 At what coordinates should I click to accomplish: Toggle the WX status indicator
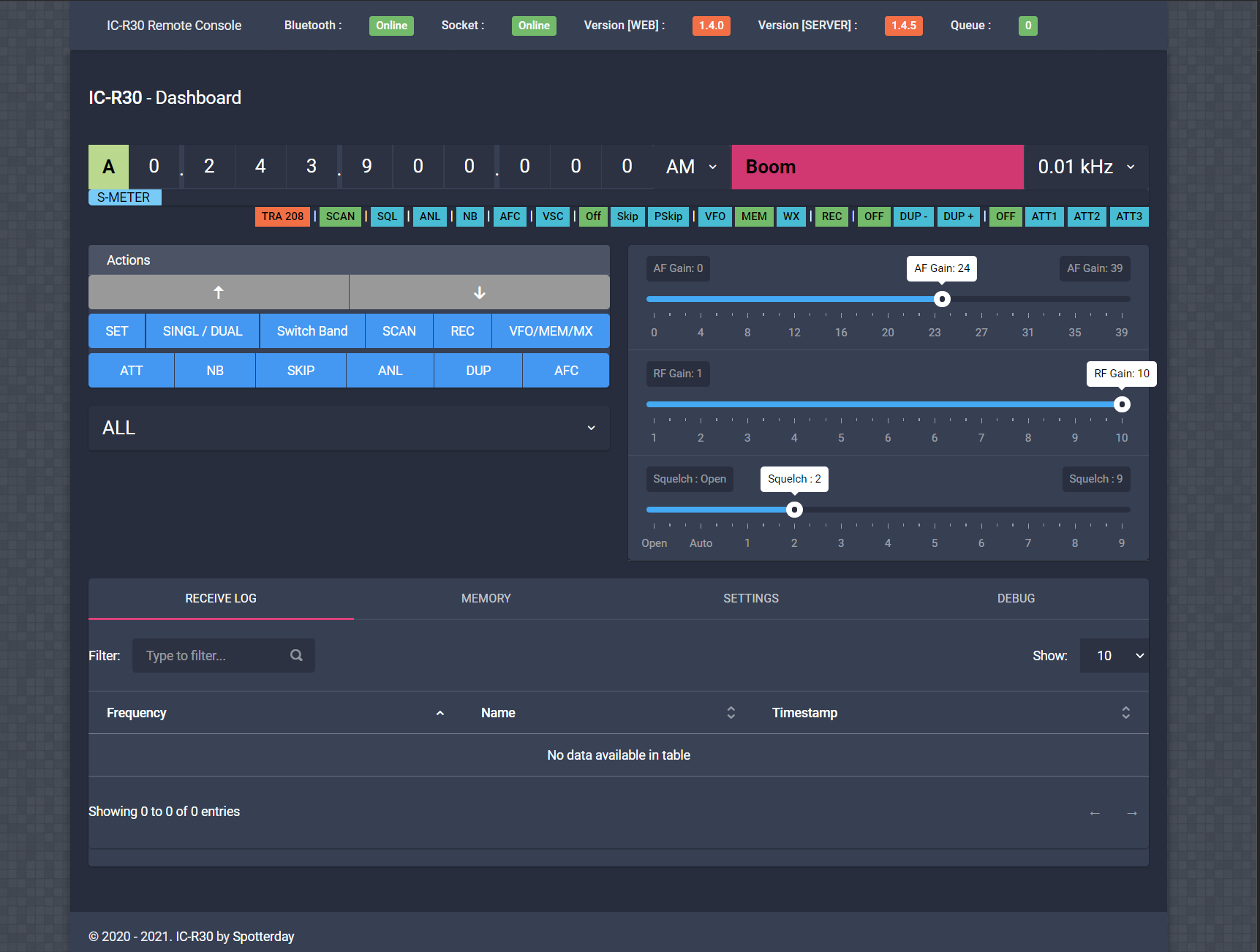[x=791, y=216]
